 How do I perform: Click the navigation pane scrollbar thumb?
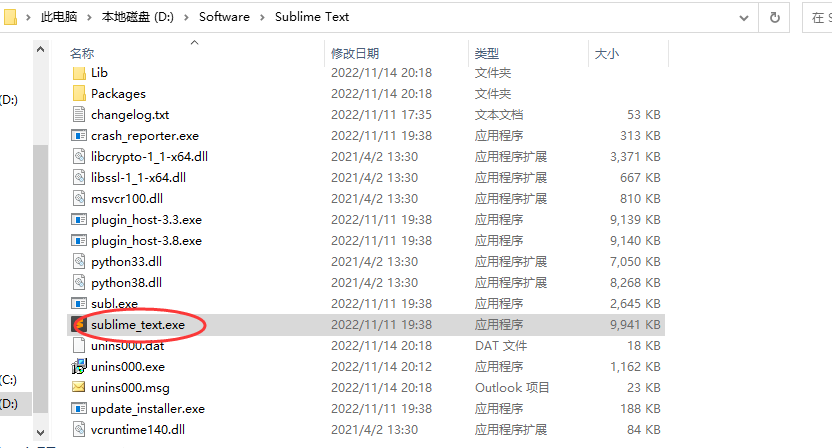(40, 279)
